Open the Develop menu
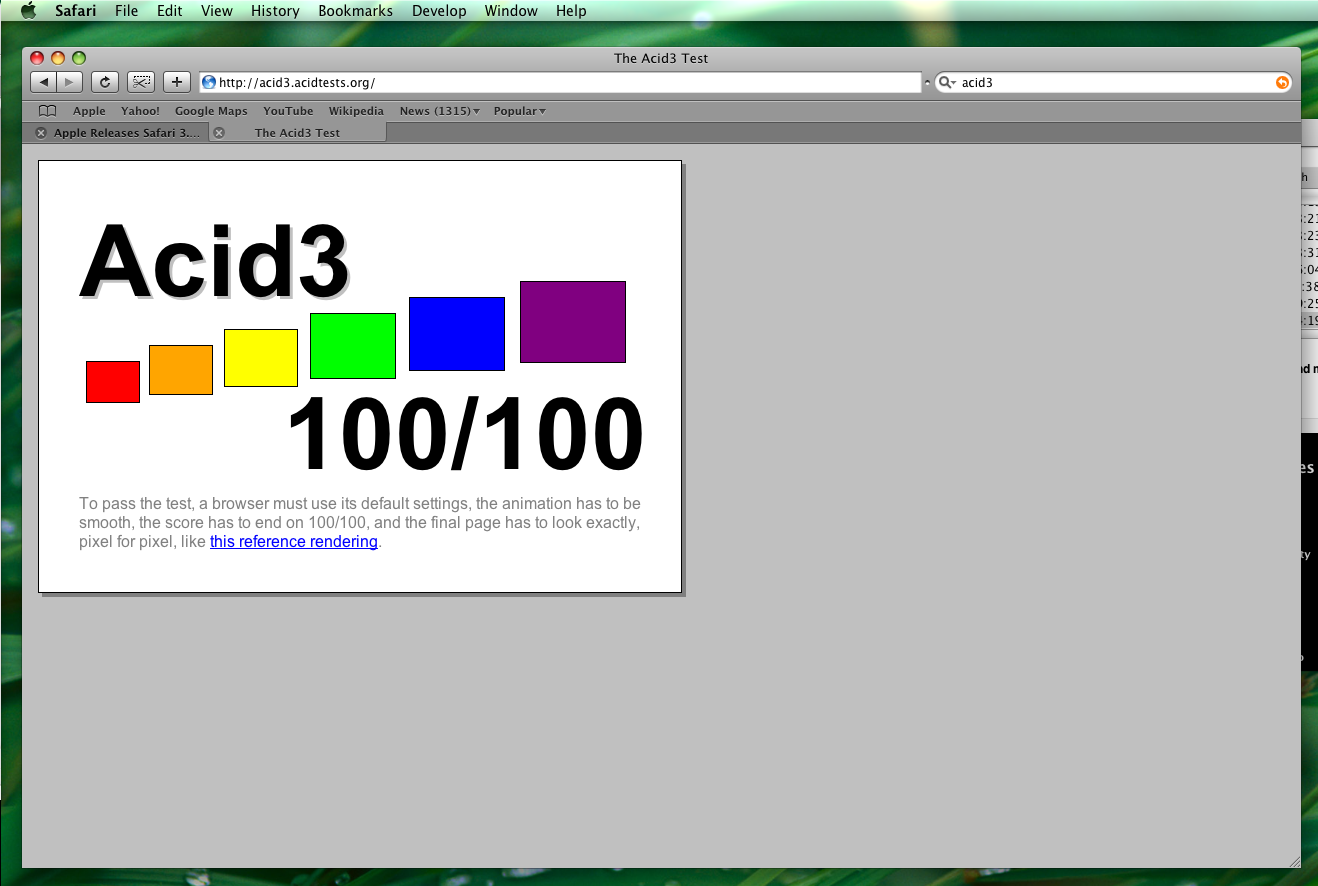 (x=438, y=11)
